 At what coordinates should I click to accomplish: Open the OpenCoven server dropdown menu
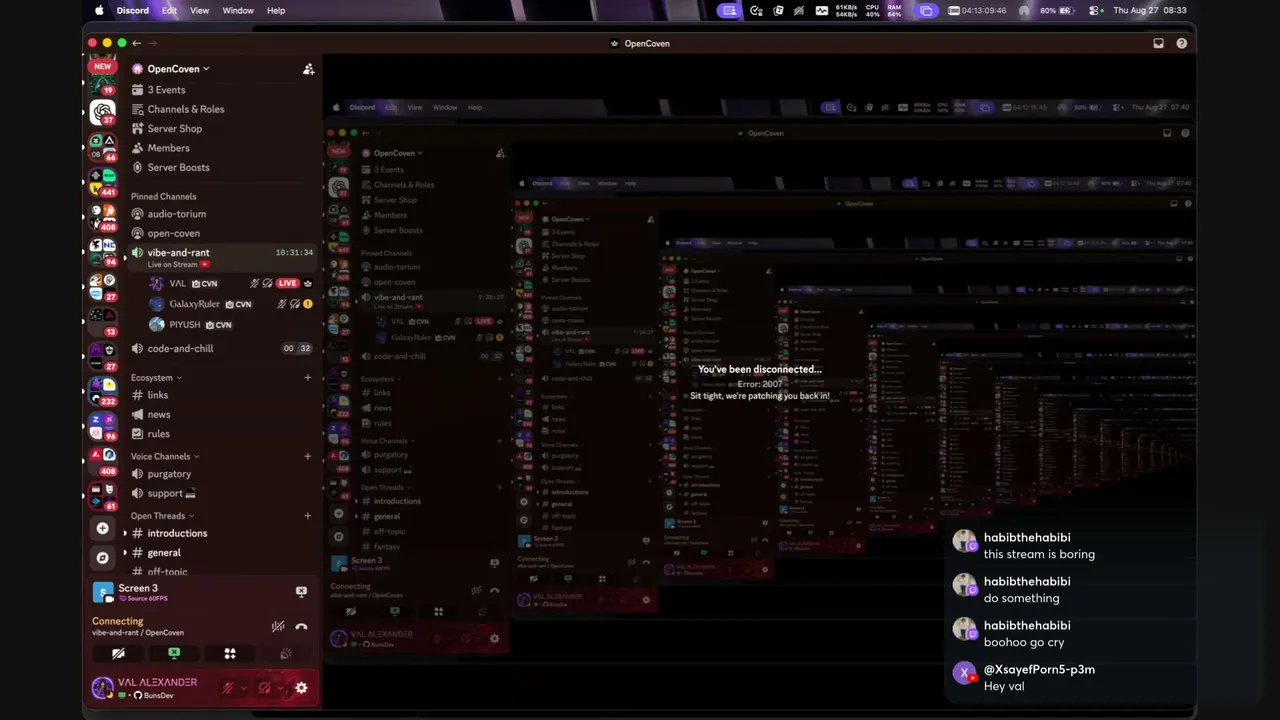tap(171, 69)
